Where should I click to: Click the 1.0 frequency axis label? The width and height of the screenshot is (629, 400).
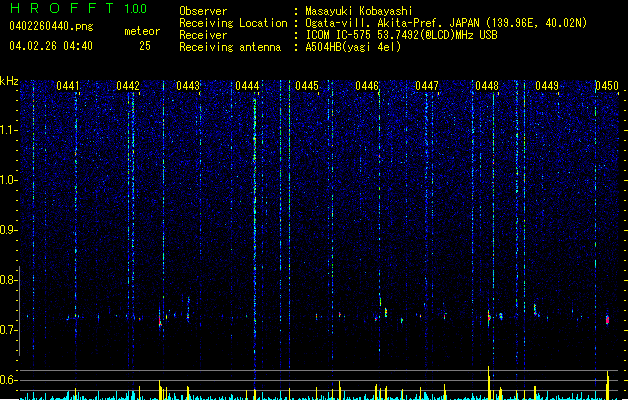click(8, 180)
